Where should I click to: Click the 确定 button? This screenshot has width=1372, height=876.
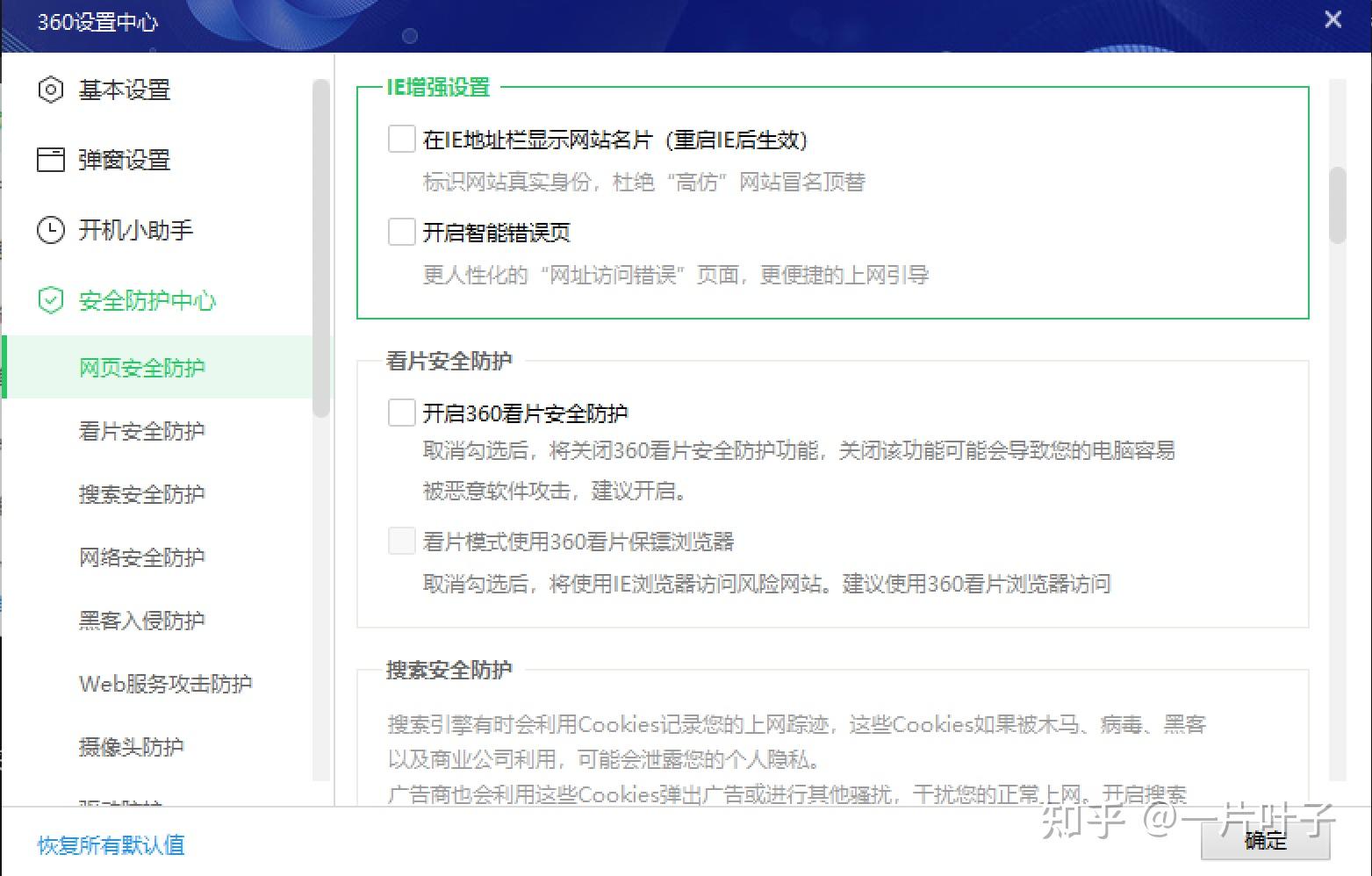(x=1265, y=840)
